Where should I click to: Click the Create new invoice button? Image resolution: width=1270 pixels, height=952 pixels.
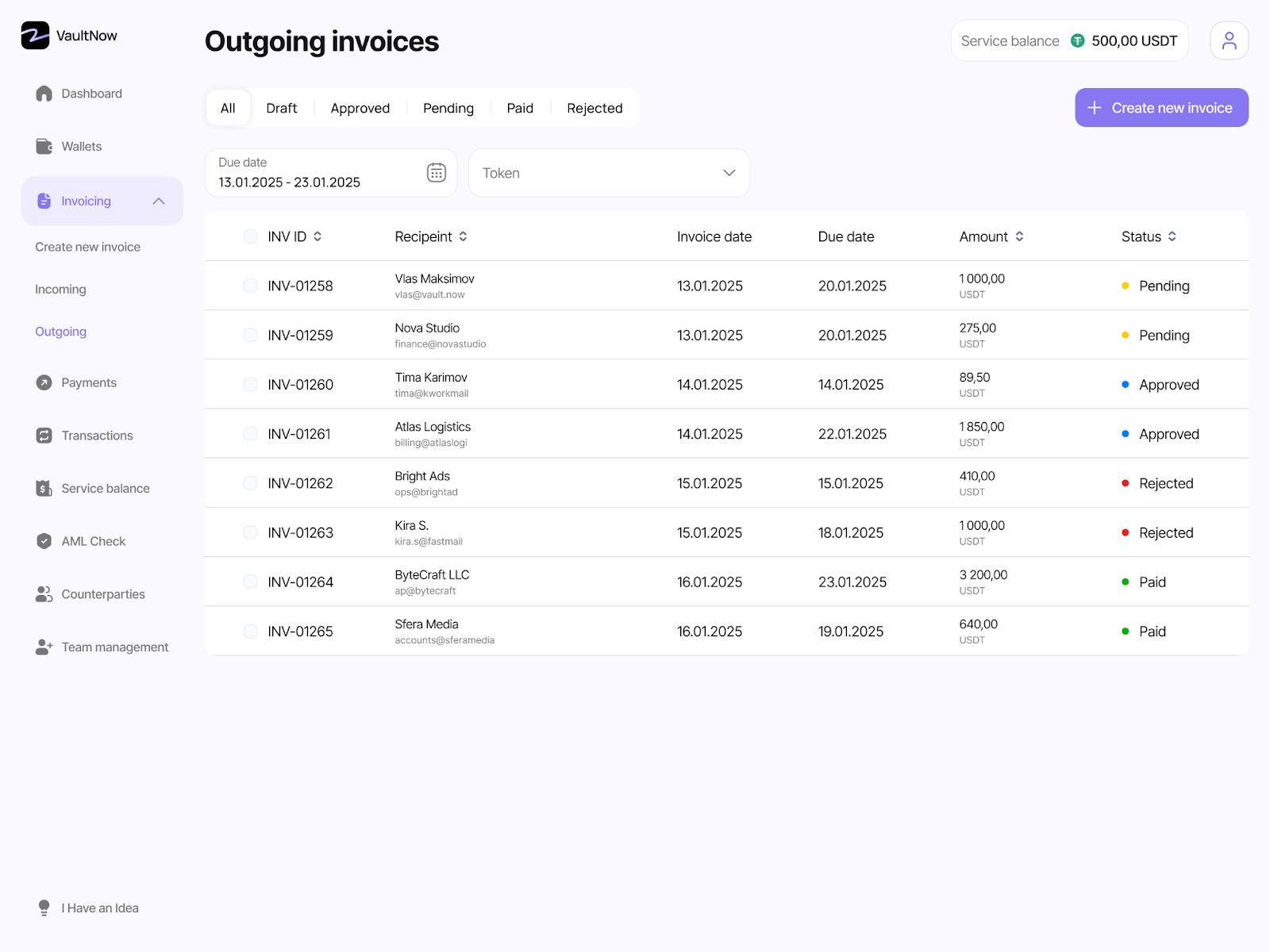pyautogui.click(x=1161, y=108)
